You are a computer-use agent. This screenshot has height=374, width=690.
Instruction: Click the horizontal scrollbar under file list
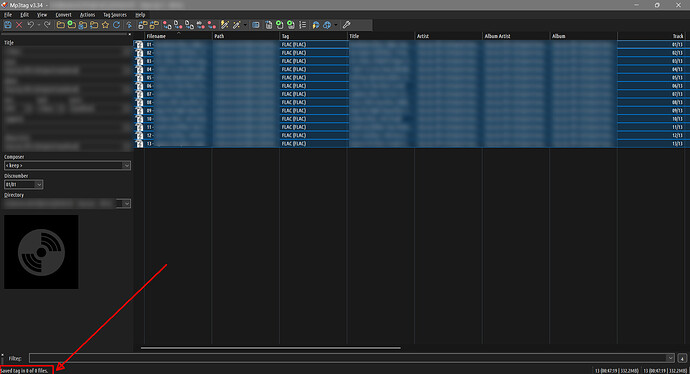271,348
